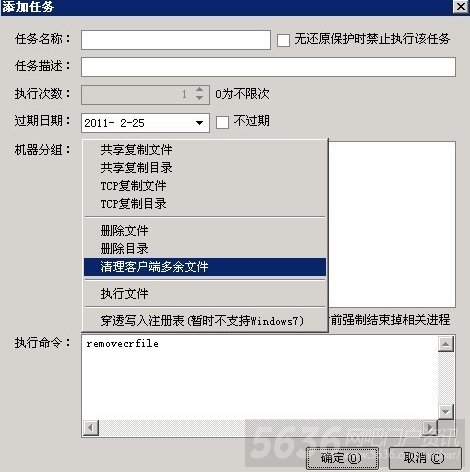Check the 不过期 checkbox
This screenshot has height=472, width=470.
pyautogui.click(x=222, y=122)
